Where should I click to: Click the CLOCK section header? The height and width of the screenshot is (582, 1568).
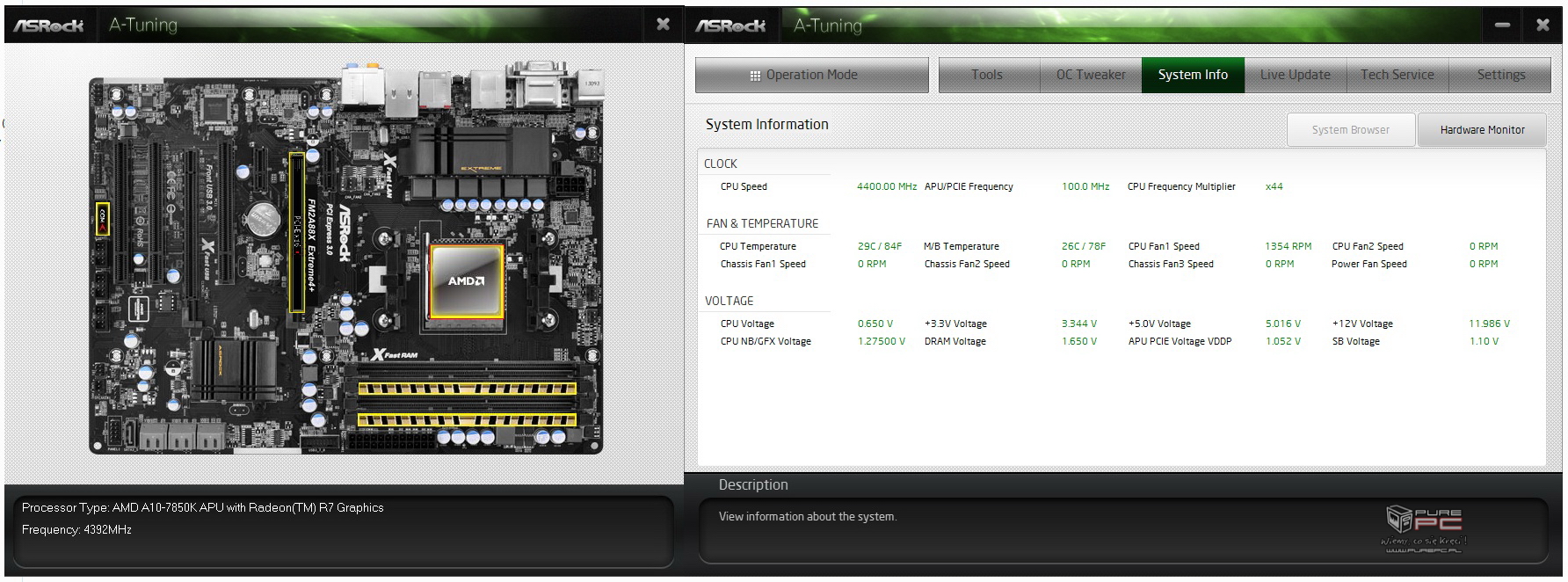tap(721, 164)
